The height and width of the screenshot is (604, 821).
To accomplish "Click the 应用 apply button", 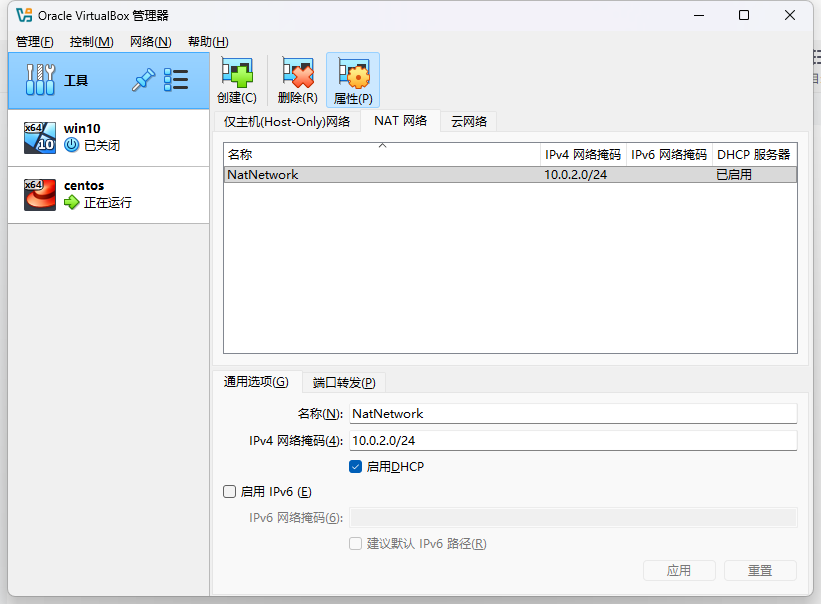I will [679, 571].
